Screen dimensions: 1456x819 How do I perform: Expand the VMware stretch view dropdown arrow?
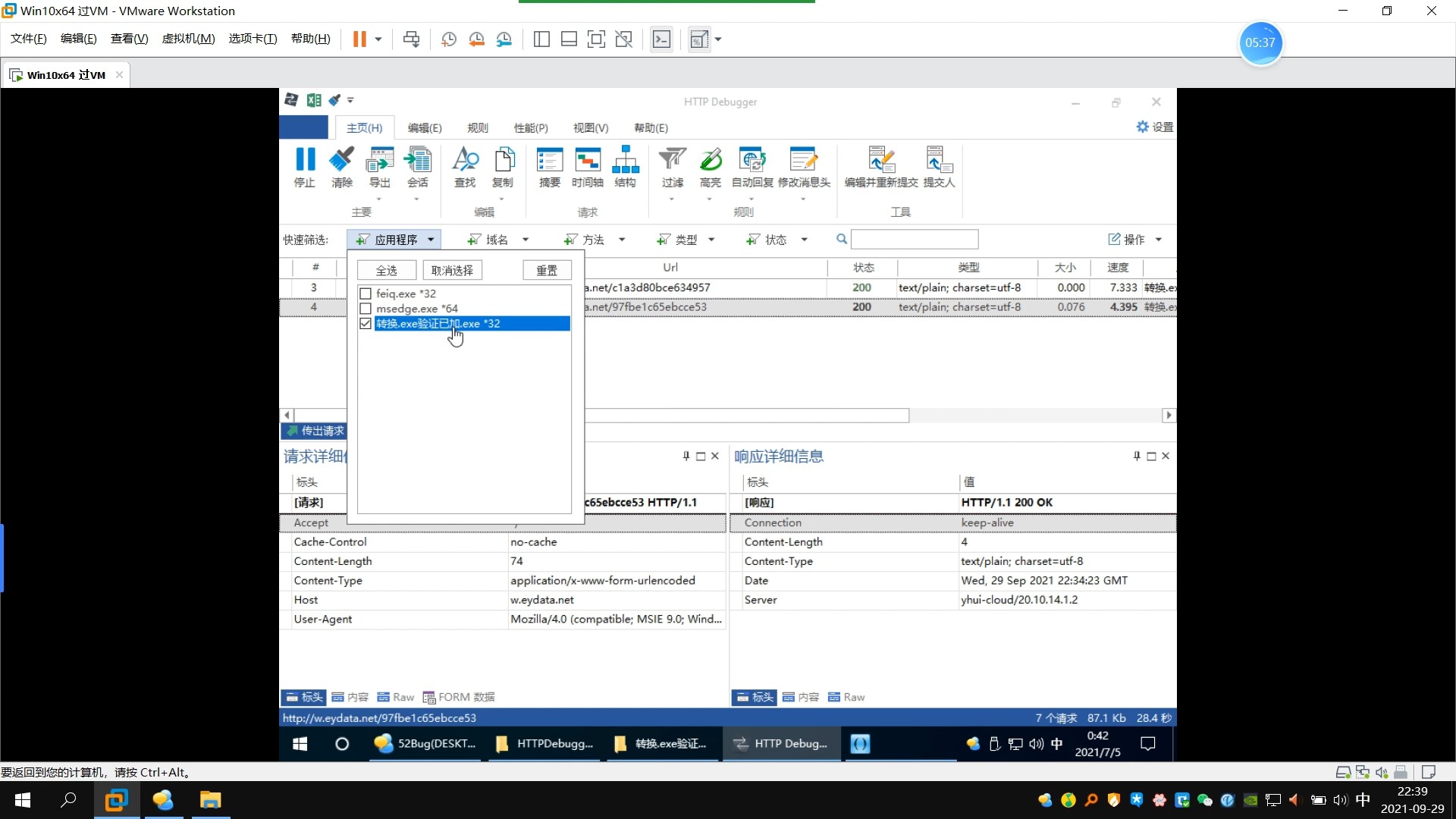pyautogui.click(x=718, y=39)
